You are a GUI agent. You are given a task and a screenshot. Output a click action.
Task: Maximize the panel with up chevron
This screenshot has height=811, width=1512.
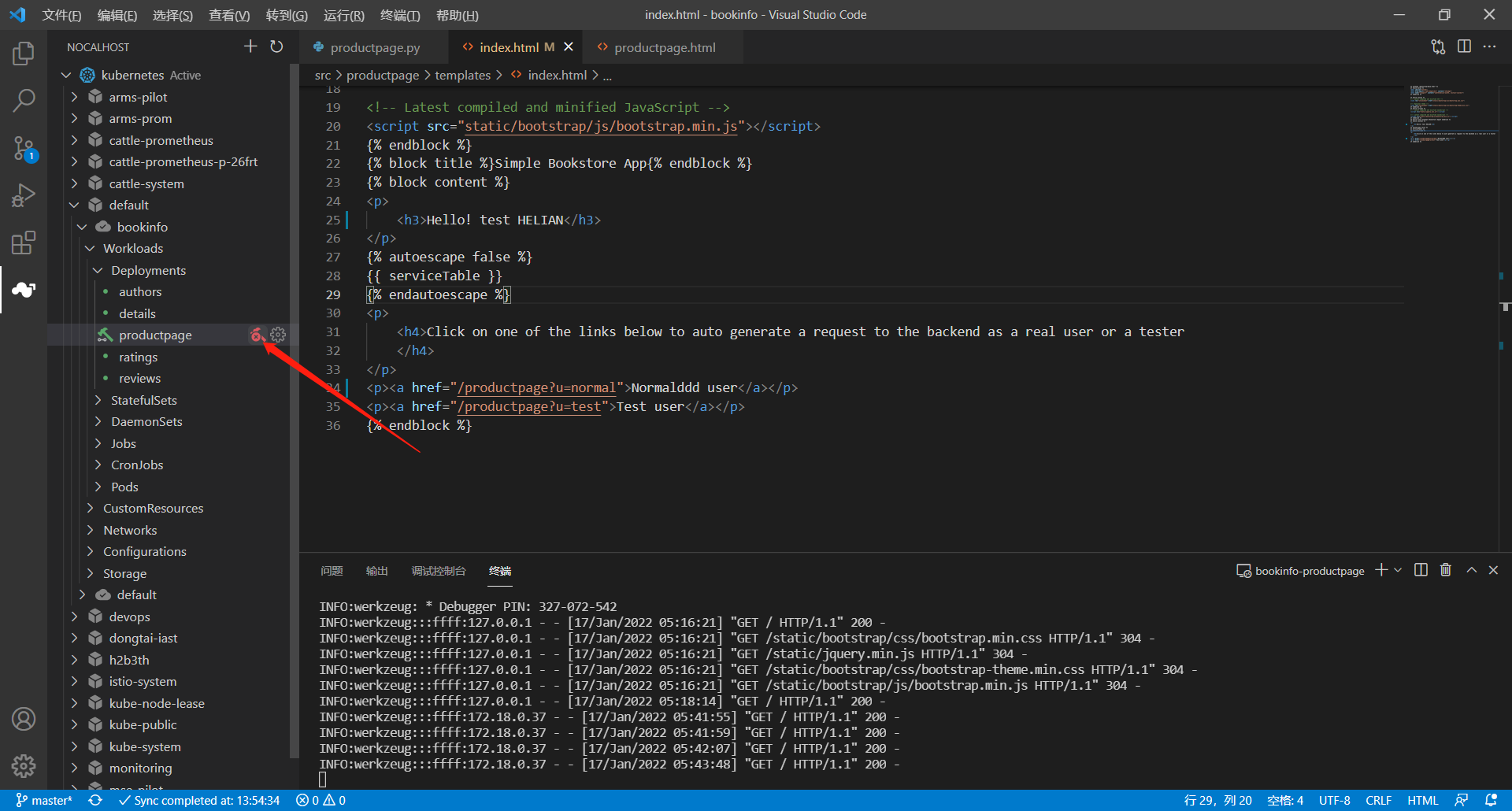[1471, 570]
